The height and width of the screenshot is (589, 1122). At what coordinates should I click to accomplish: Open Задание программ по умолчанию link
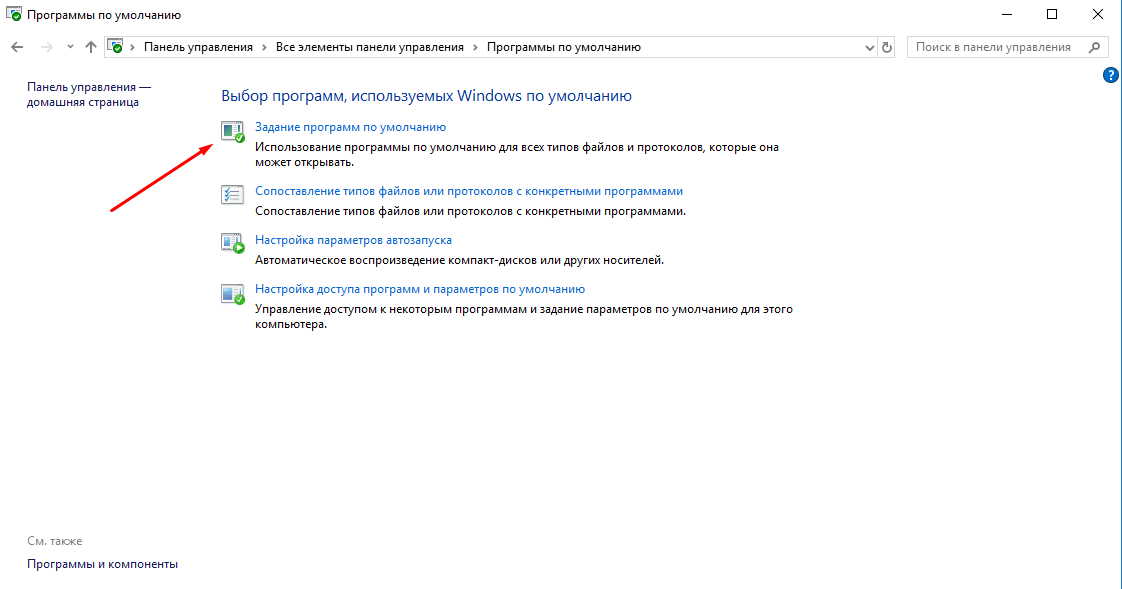(x=351, y=127)
